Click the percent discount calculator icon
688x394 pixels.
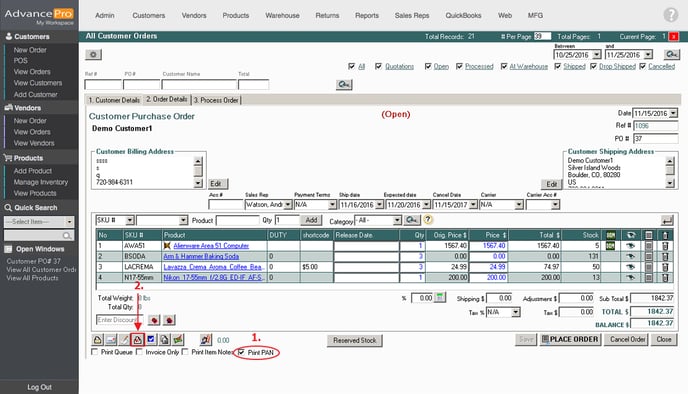click(440, 298)
